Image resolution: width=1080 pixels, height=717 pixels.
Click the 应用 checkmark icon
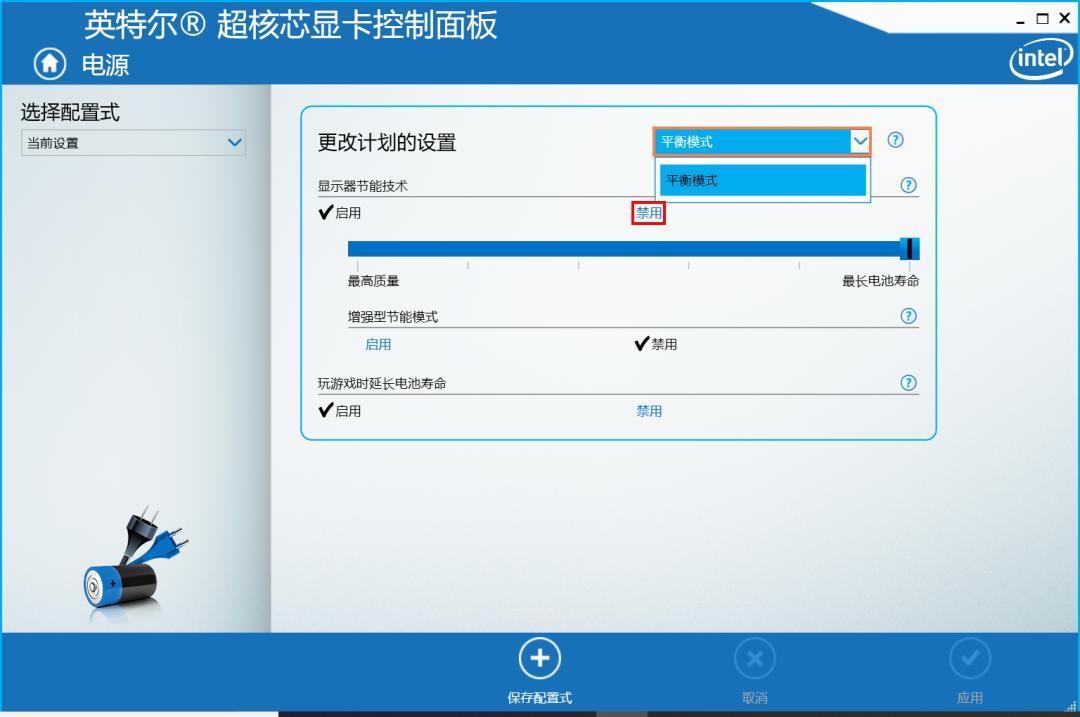click(x=970, y=658)
